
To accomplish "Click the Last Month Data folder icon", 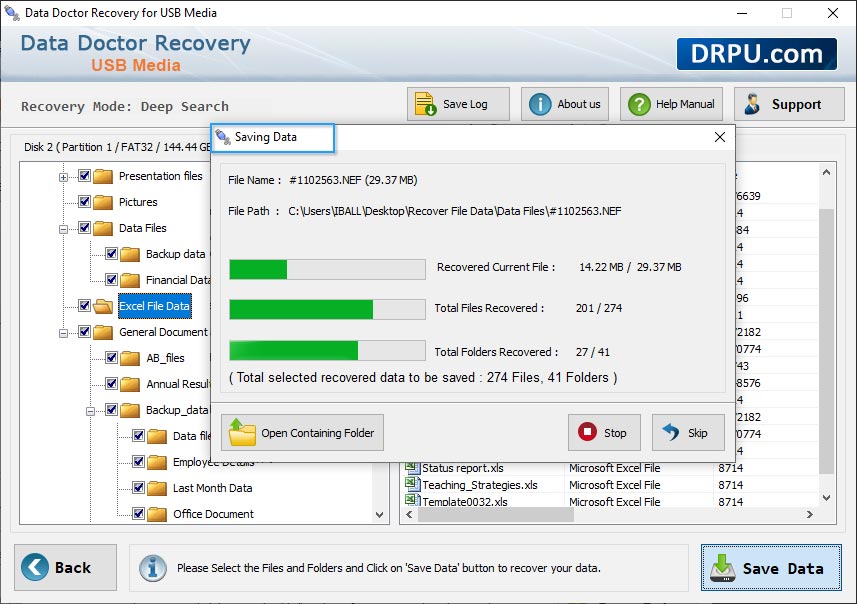I will pos(157,488).
